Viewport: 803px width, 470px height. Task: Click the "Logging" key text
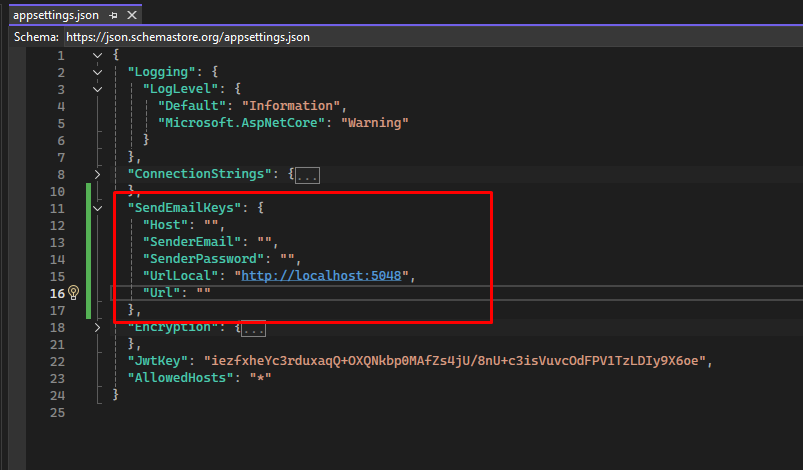click(162, 72)
